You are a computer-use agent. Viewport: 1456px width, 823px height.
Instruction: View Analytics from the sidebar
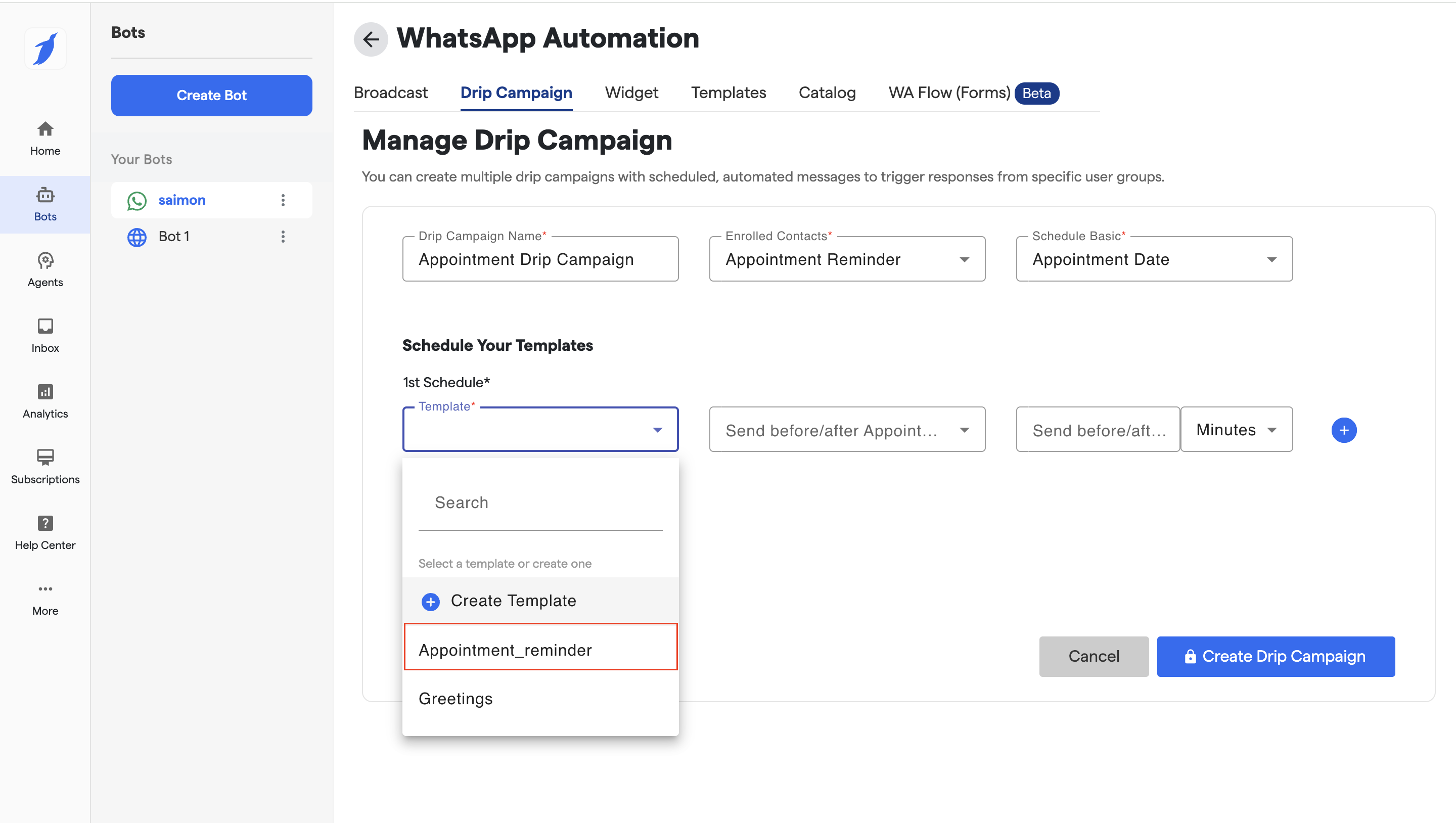pyautogui.click(x=45, y=401)
